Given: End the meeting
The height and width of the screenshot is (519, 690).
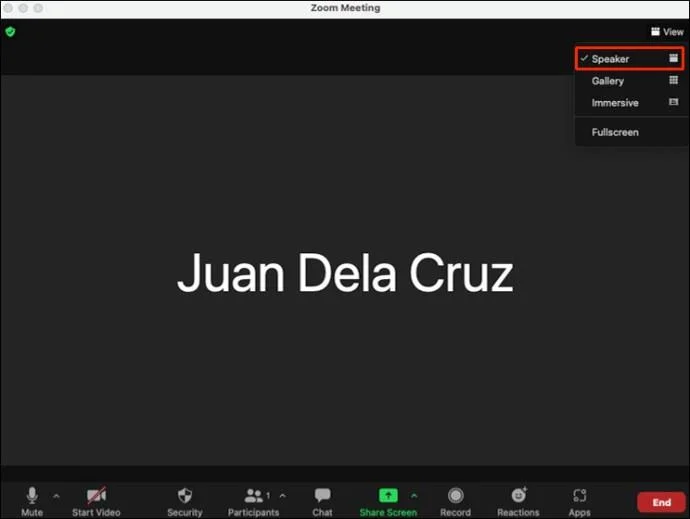Looking at the screenshot, I should [x=661, y=502].
